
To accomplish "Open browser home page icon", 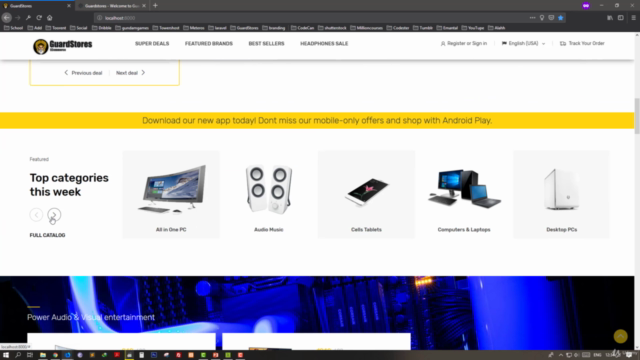I will coord(50,18).
